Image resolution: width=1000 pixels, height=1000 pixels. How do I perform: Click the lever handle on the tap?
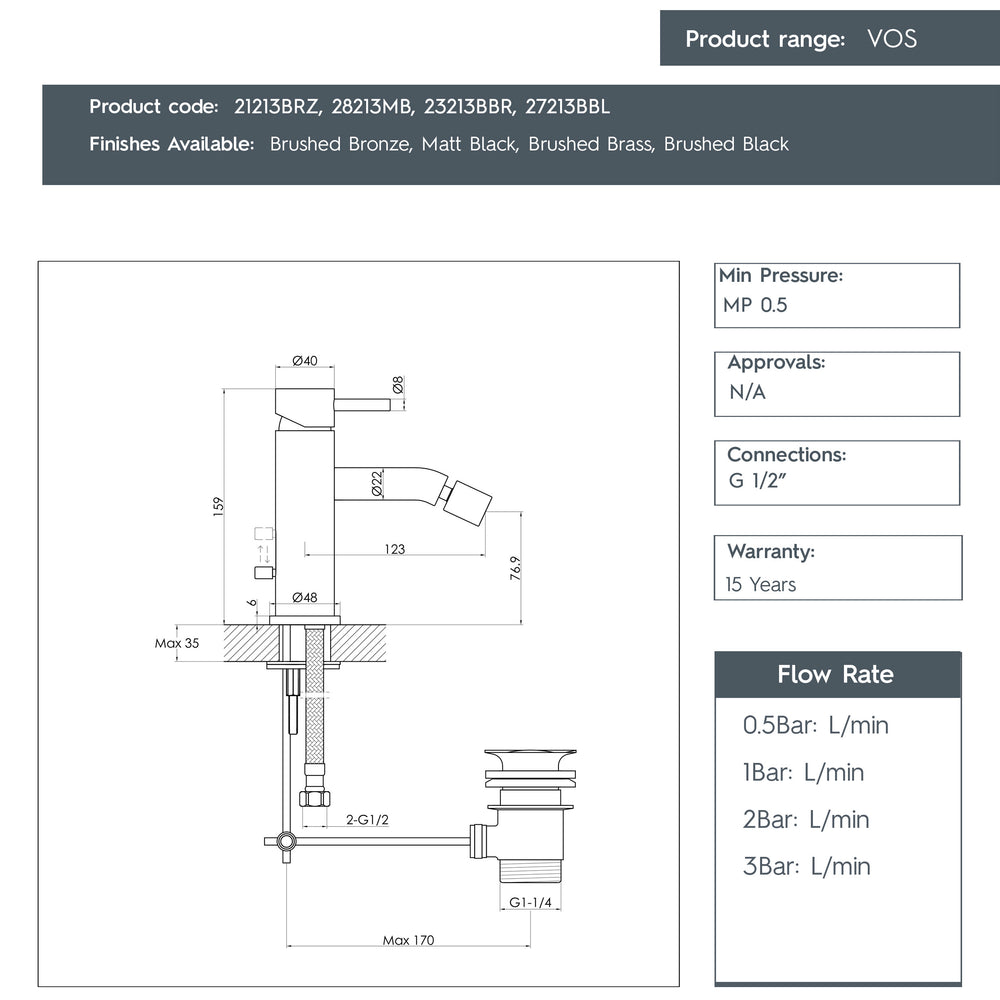(x=362, y=405)
